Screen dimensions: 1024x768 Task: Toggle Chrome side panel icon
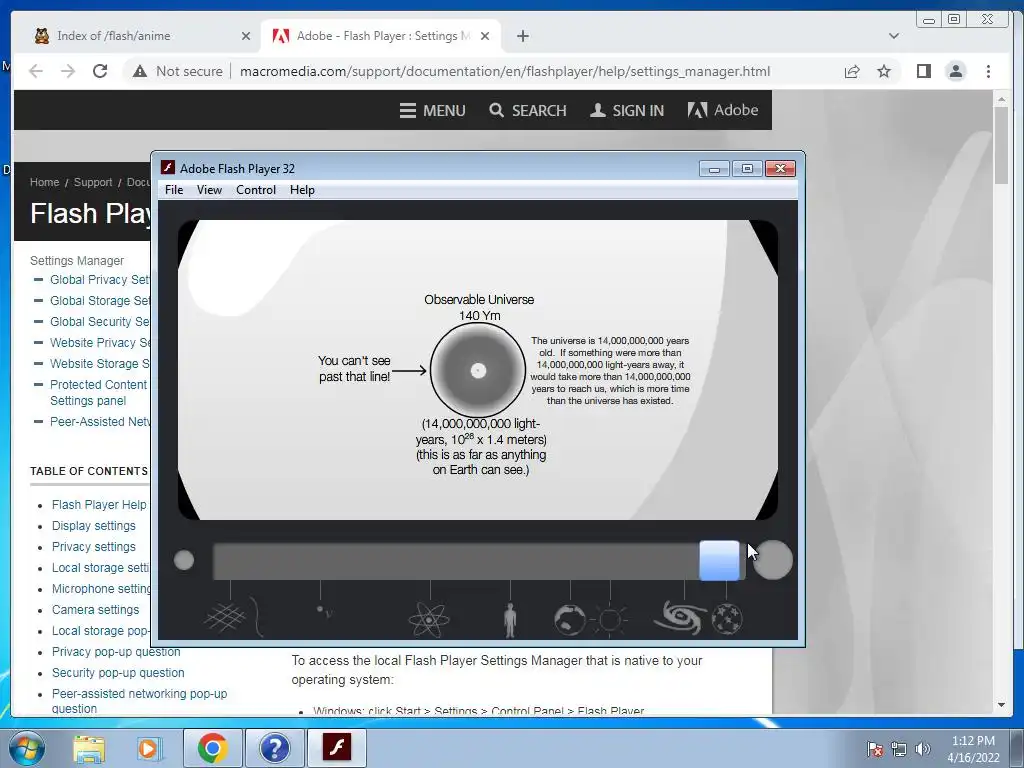coord(923,71)
